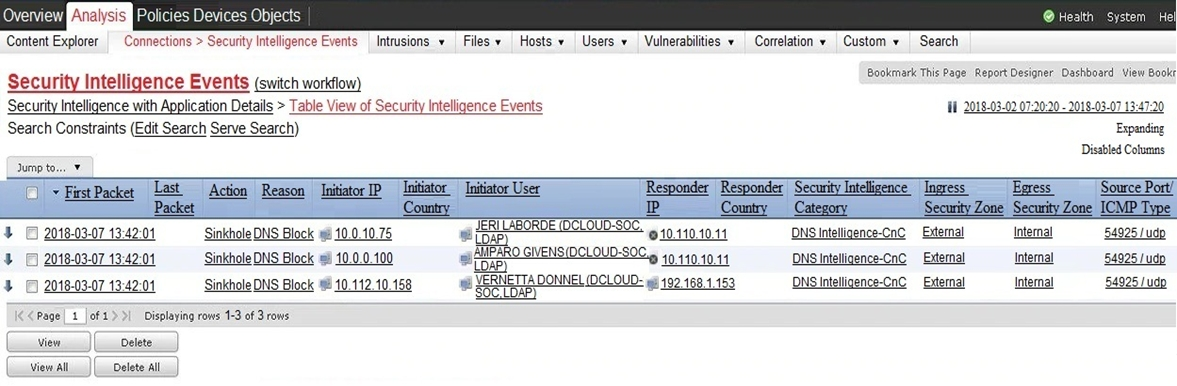Screen dimensions: 1177x386
Task: Click the View button
Action: [49, 342]
